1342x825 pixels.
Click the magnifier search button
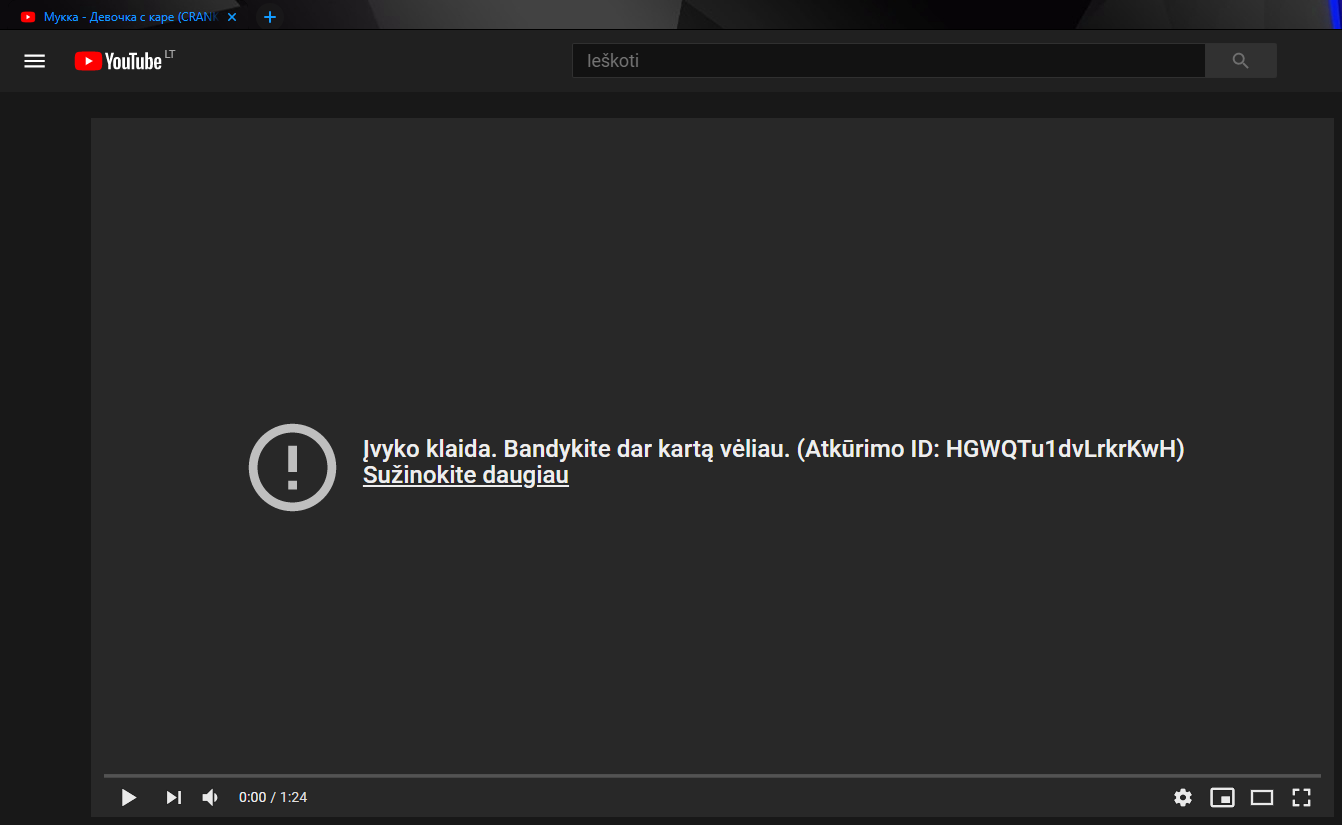pos(1241,61)
